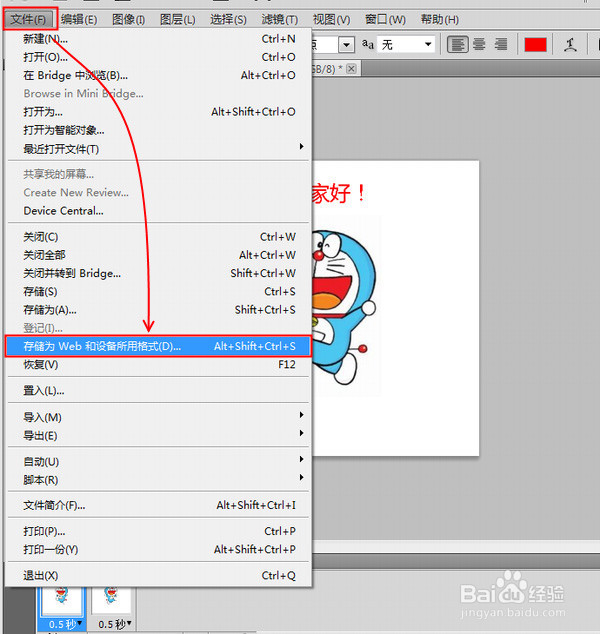Select the first animation frame thumbnail
600x634 pixels.
[x=61, y=602]
